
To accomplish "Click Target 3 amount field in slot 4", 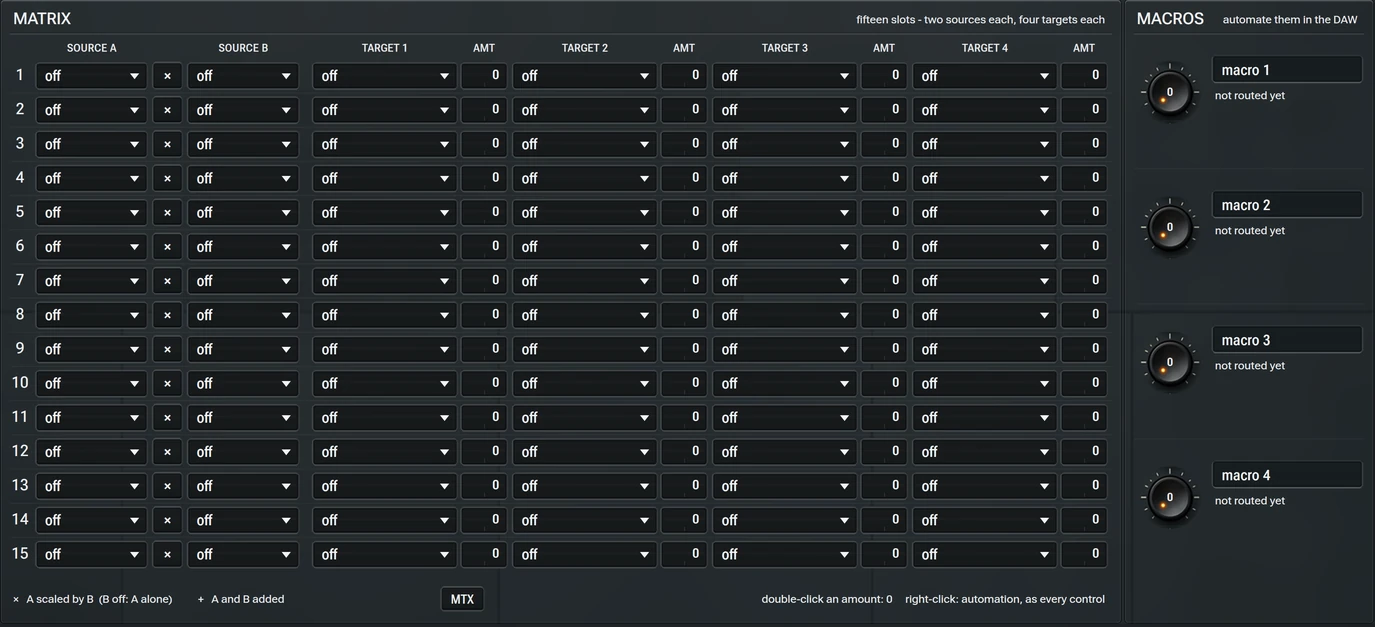I will pos(884,178).
